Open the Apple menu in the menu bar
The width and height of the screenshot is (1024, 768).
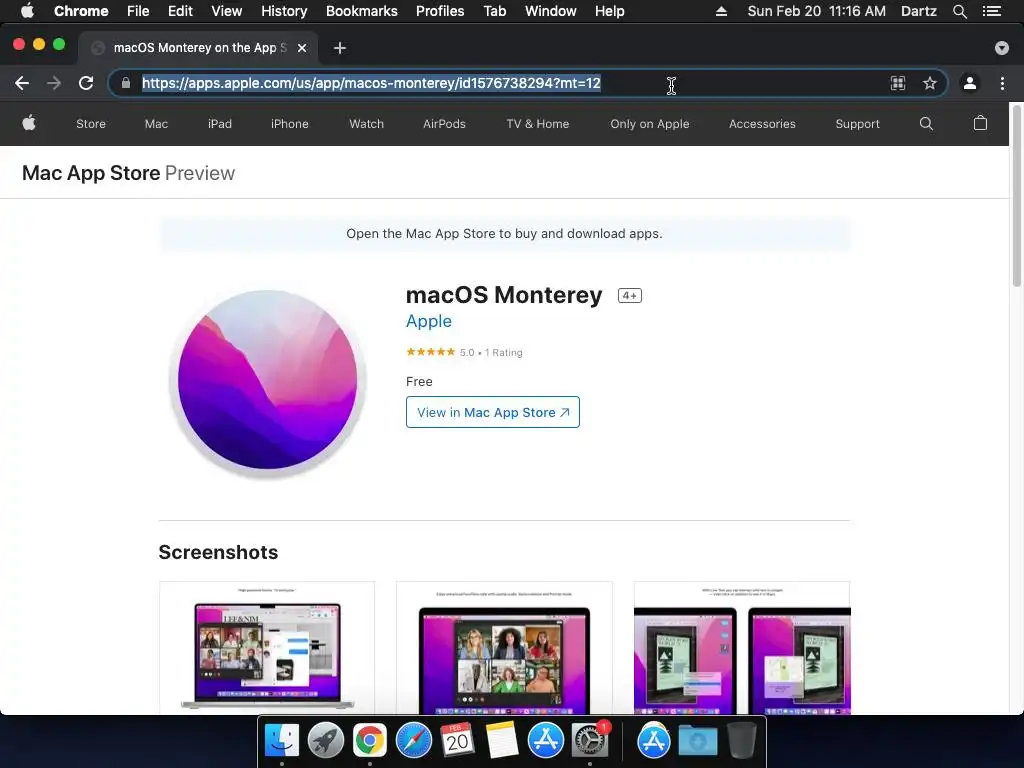click(27, 11)
